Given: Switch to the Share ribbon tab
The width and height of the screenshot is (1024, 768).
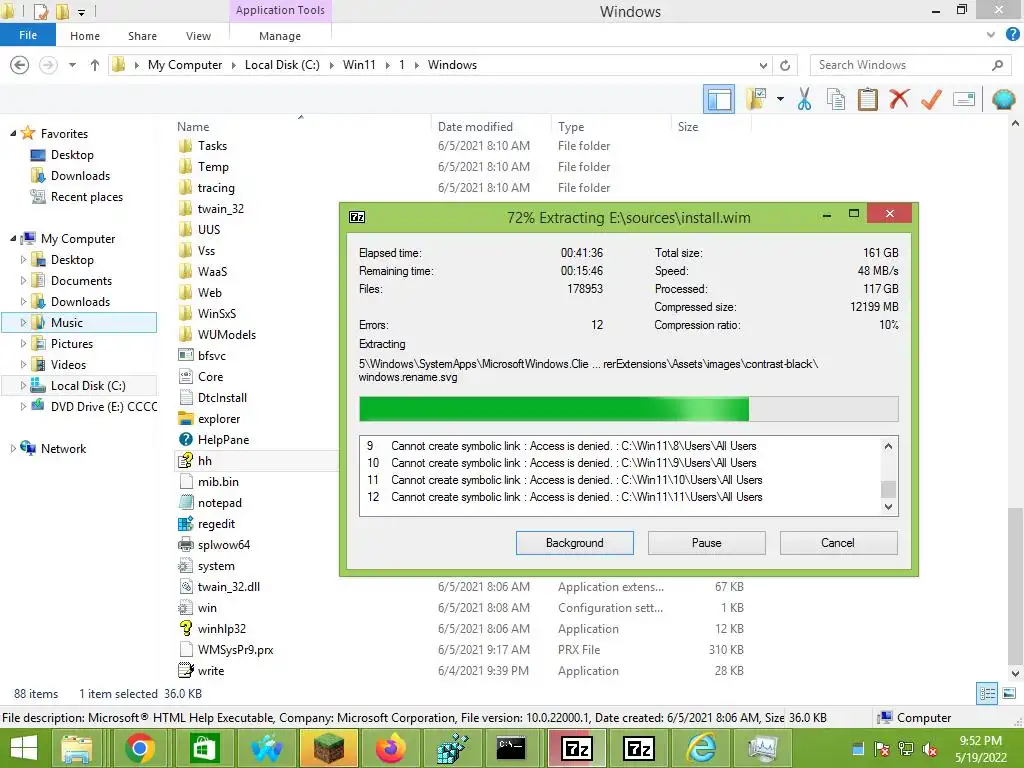Looking at the screenshot, I should tap(142, 36).
